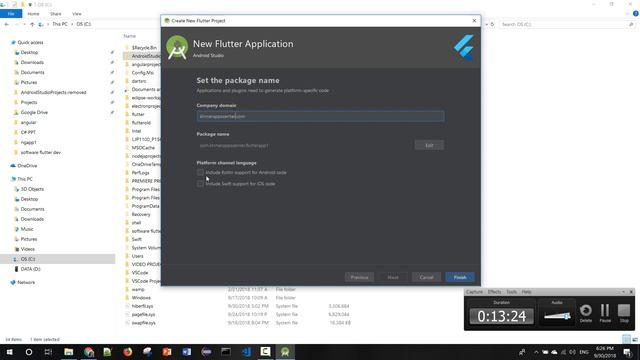Stop the screen recording
The height and width of the screenshot is (360, 640).
pos(624,313)
